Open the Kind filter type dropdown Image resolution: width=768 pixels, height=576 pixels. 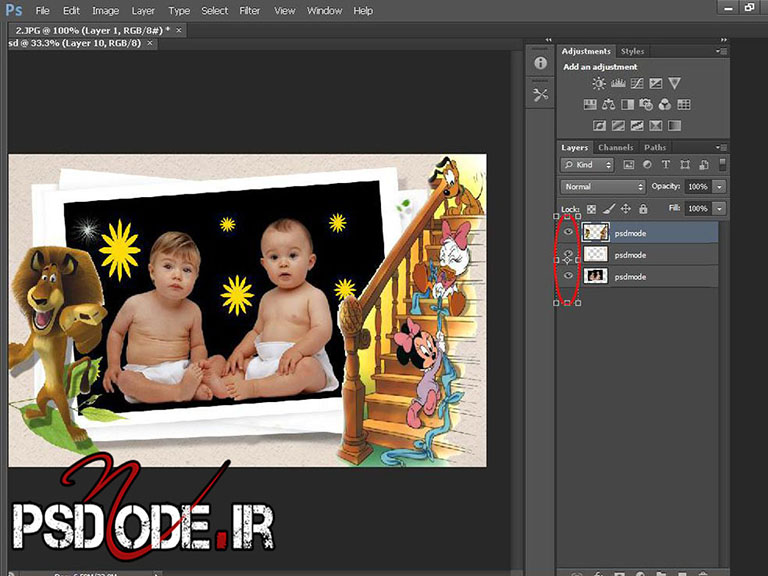(587, 165)
